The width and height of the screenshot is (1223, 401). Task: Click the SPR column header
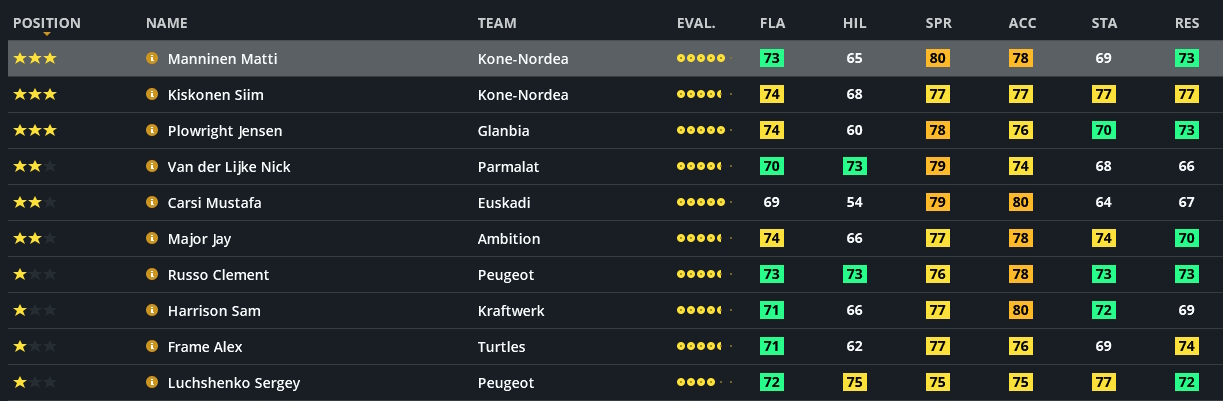tap(938, 23)
